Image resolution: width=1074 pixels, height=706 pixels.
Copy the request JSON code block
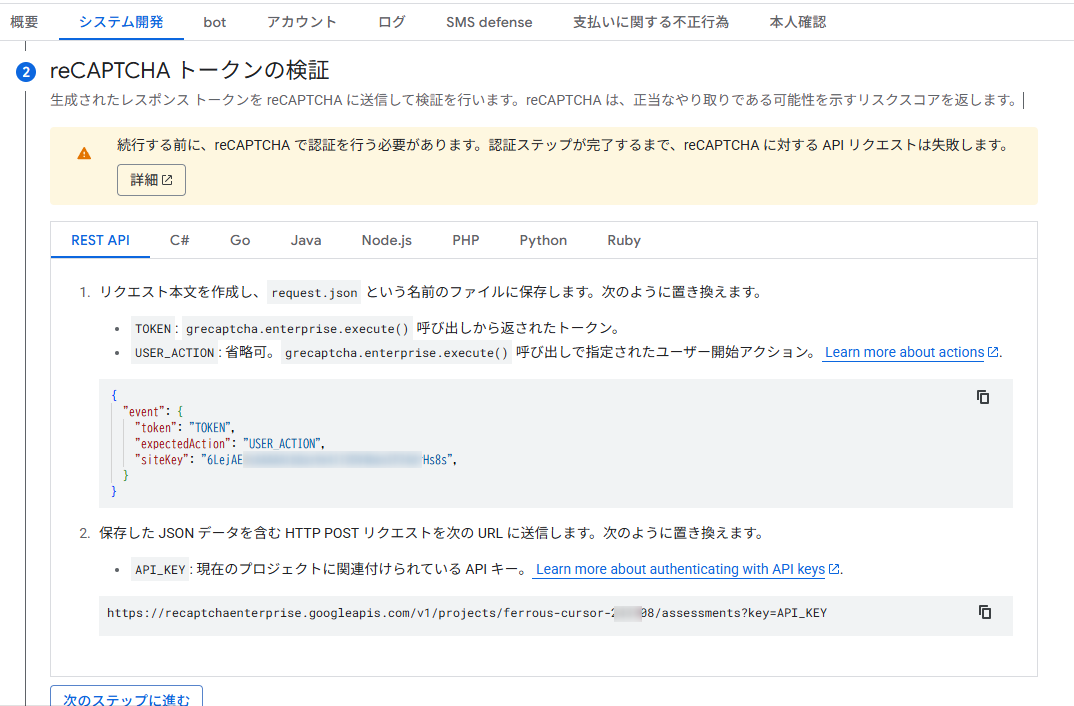click(983, 397)
